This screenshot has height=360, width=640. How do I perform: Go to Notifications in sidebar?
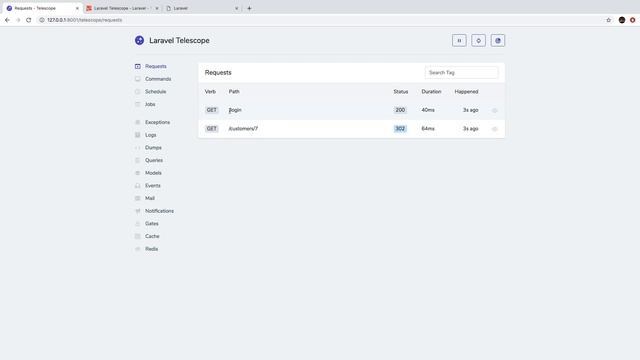coord(159,211)
